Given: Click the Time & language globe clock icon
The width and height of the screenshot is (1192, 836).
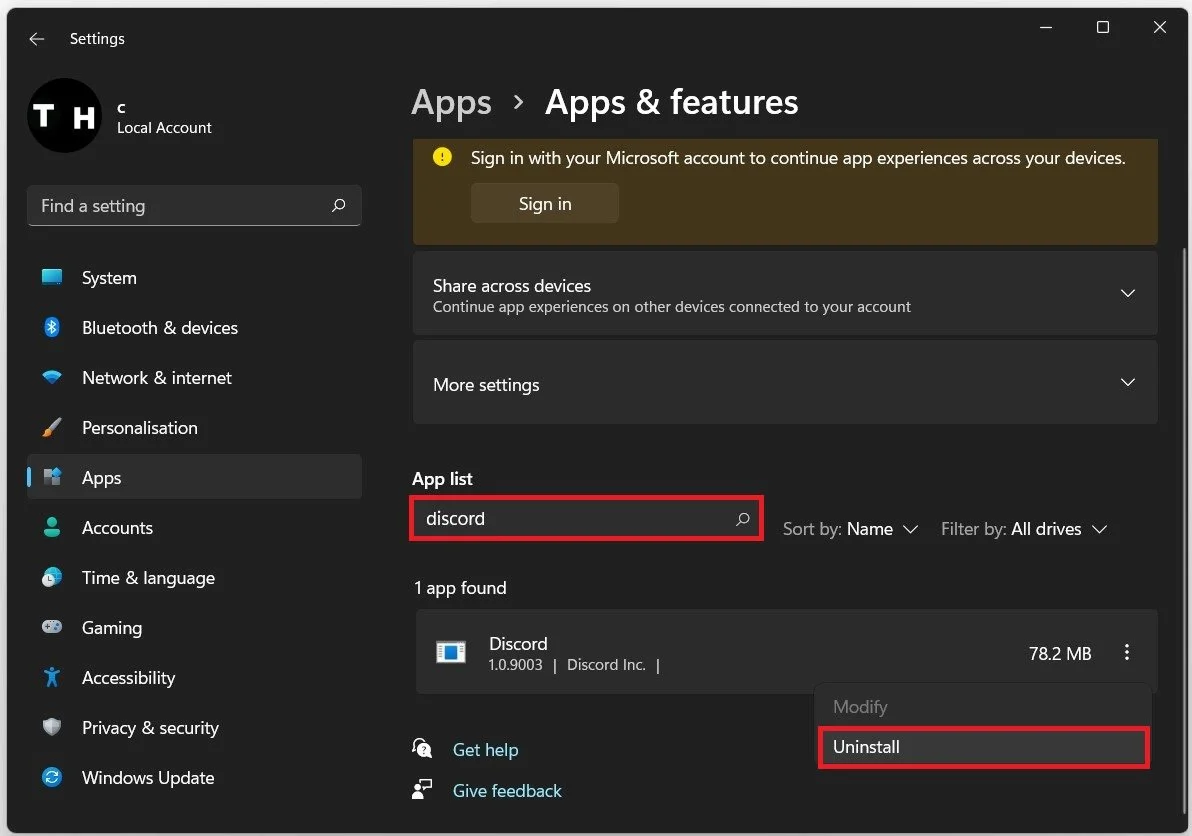Looking at the screenshot, I should (52, 578).
